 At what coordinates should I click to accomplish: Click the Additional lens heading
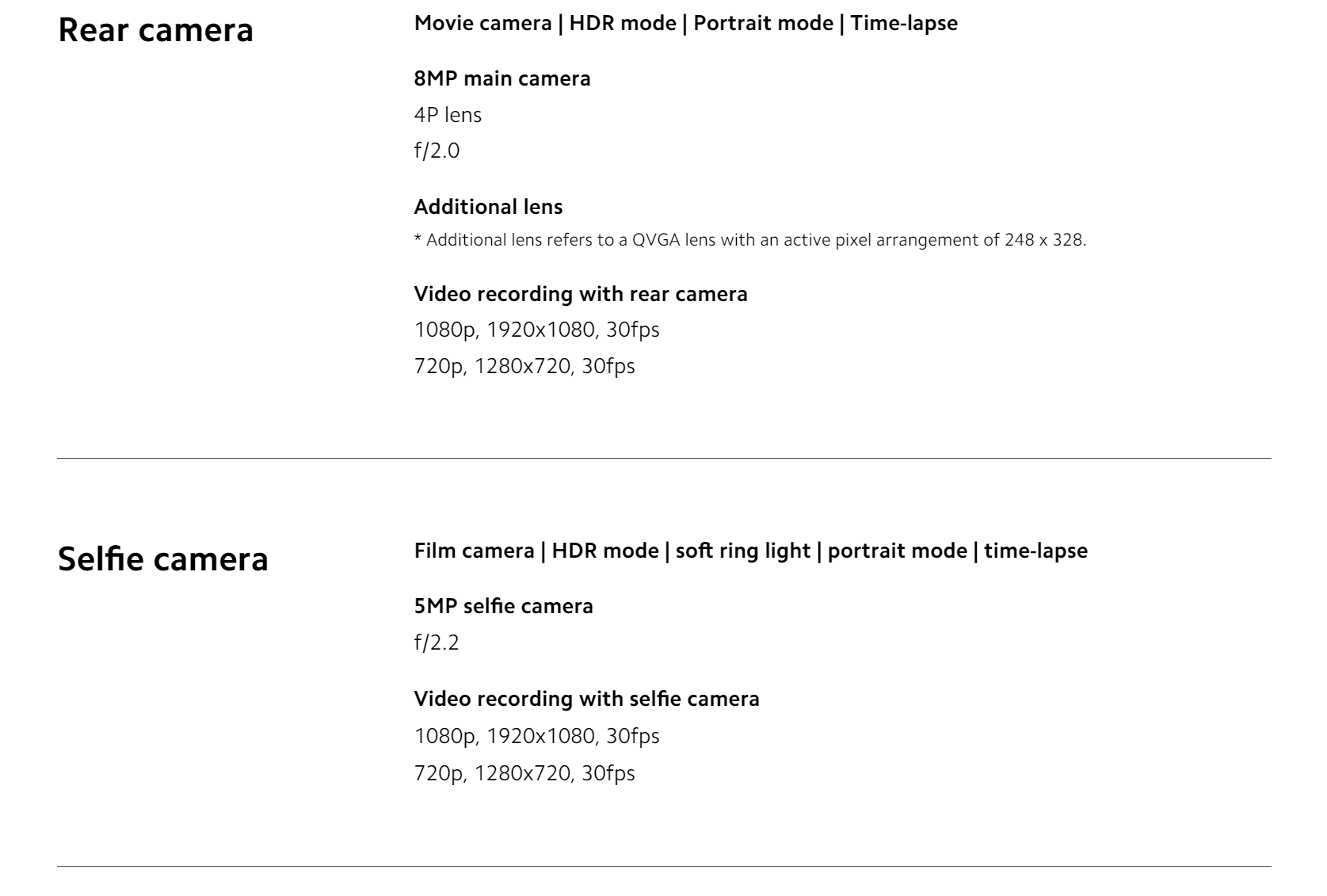click(x=488, y=207)
